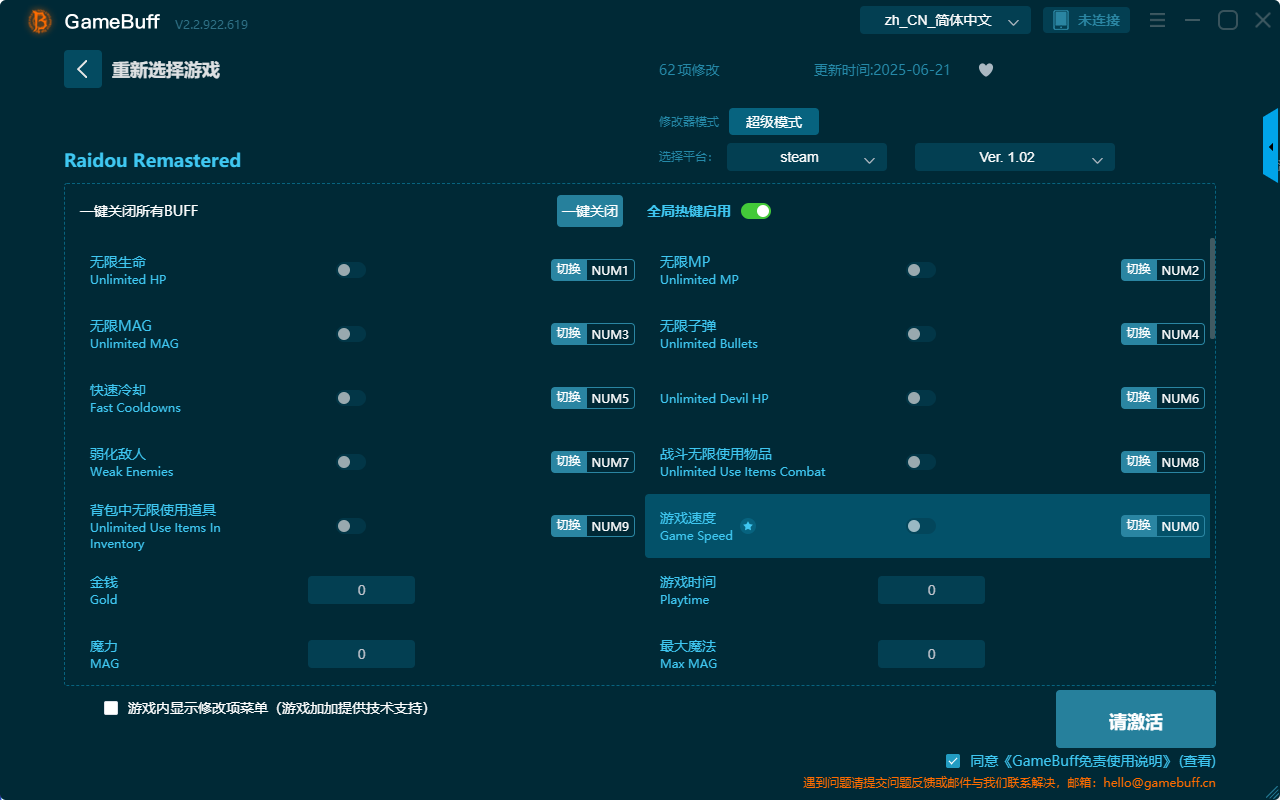Check the in-game modifier menu checkbox
The height and width of the screenshot is (800, 1280).
[x=110, y=707]
